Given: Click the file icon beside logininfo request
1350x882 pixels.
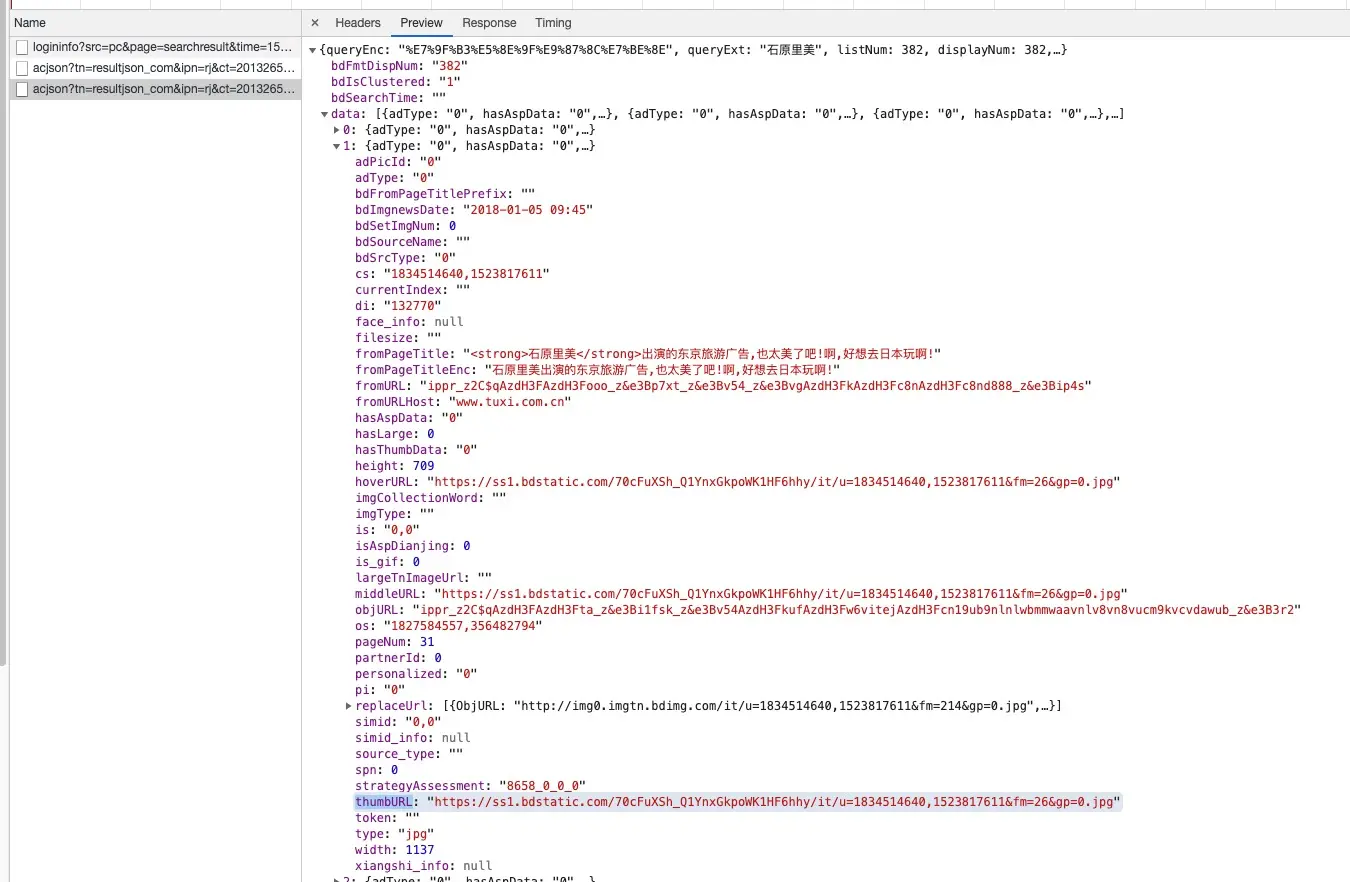Looking at the screenshot, I should 22,47.
